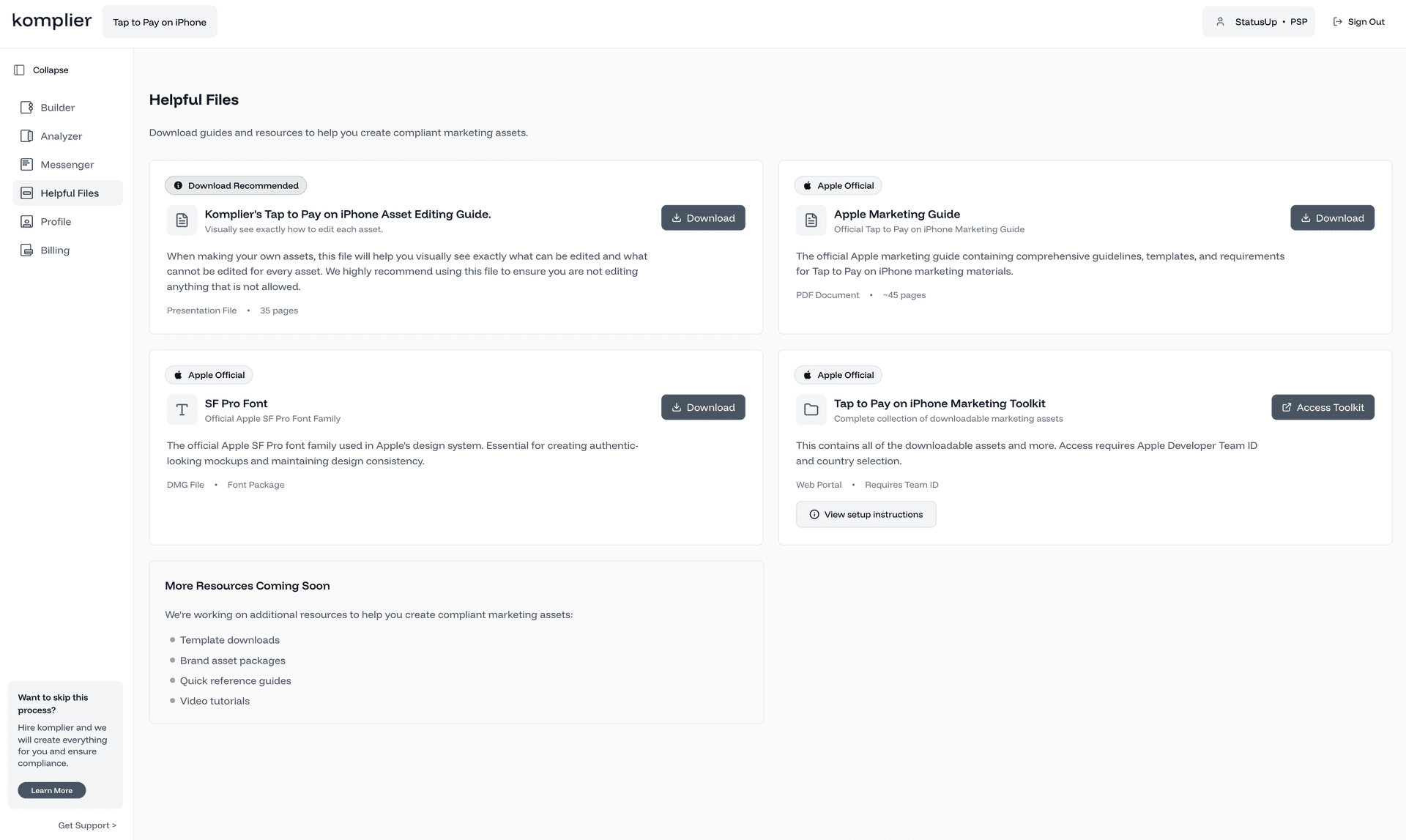This screenshot has height=840, width=1406.
Task: Click the folder icon on Marketing Toolkit card
Action: 811,409
